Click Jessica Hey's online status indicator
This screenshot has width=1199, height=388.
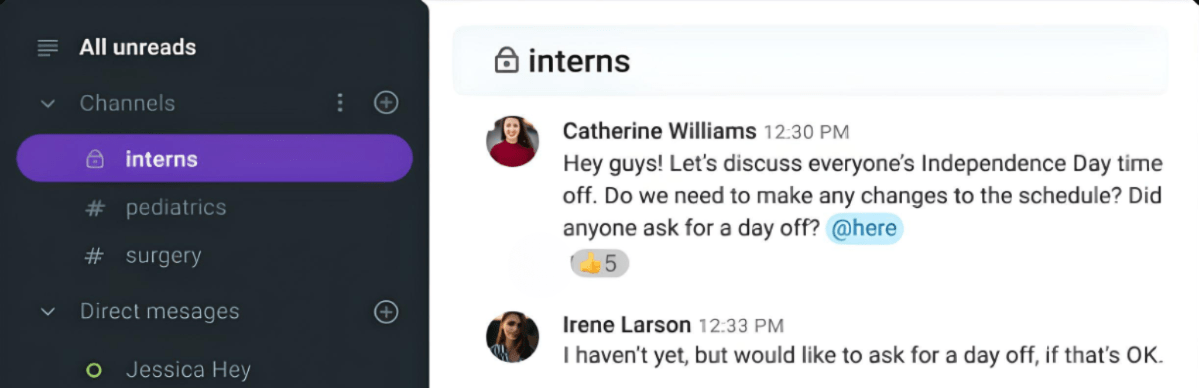click(x=94, y=370)
